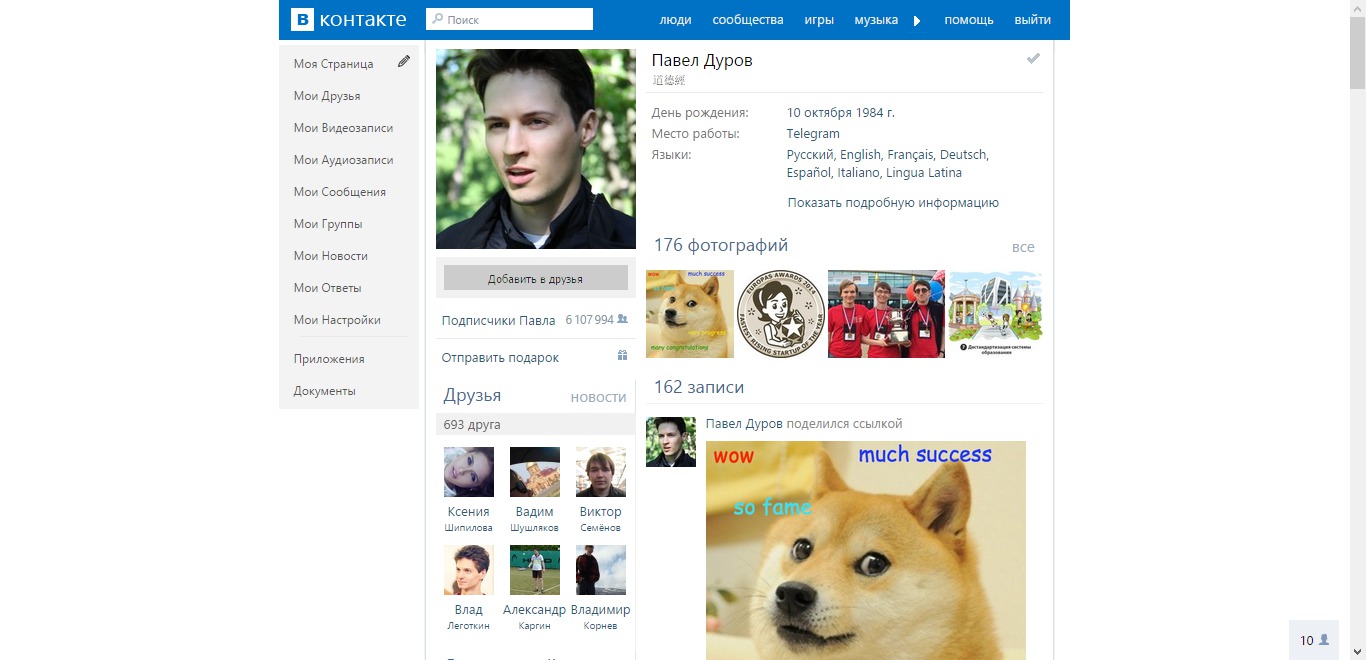Open Мои Ответы in sidebar

point(328,288)
